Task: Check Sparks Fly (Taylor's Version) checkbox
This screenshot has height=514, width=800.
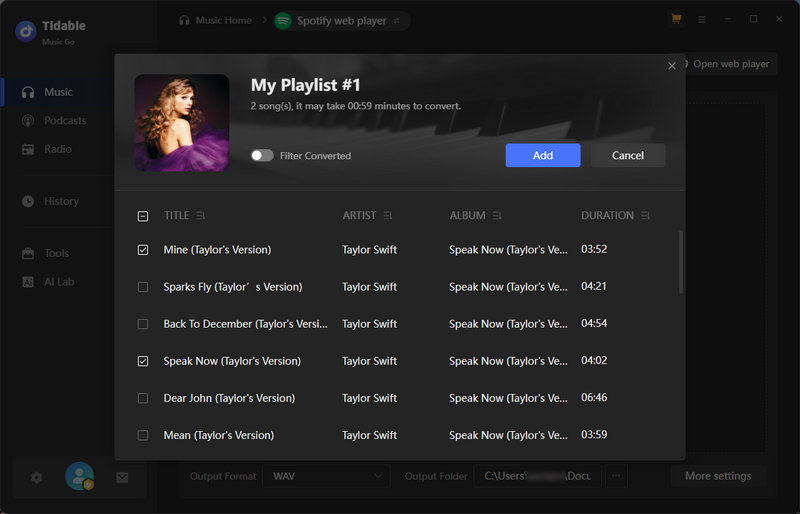Action: (143, 287)
